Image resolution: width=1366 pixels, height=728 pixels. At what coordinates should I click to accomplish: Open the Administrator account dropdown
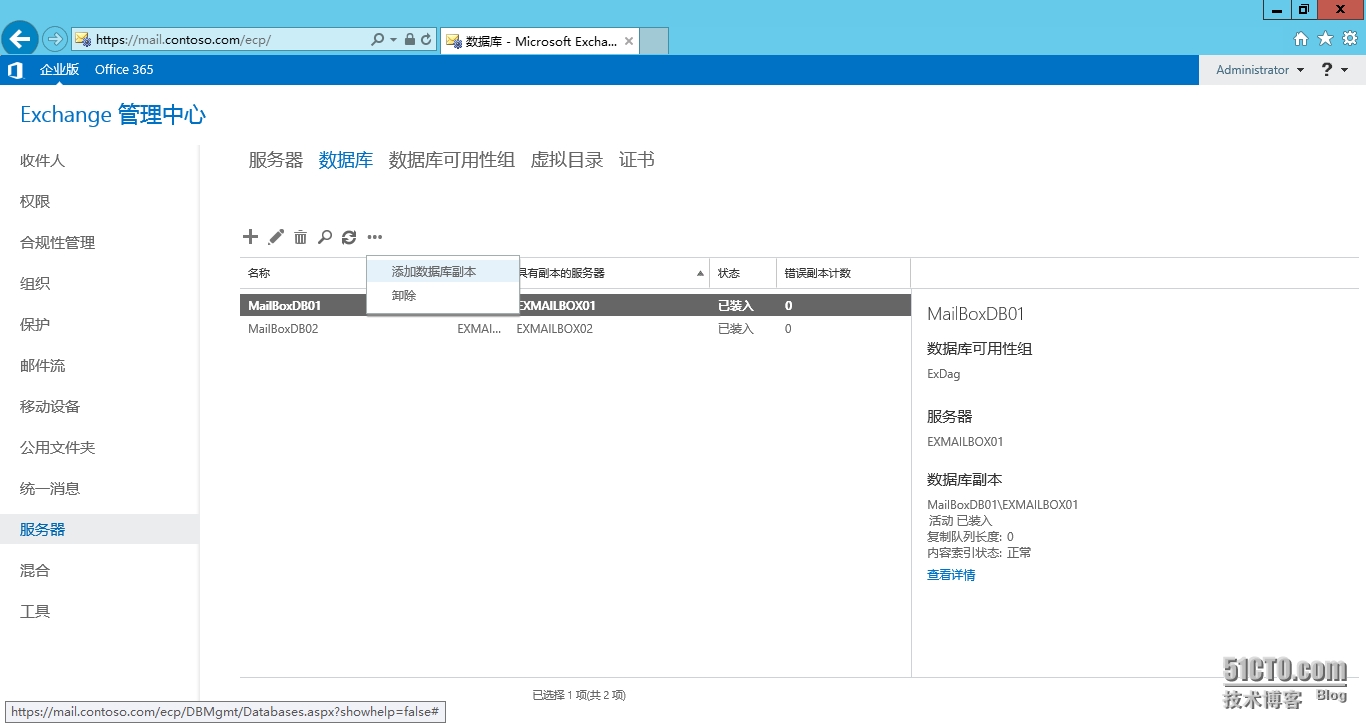click(1257, 69)
